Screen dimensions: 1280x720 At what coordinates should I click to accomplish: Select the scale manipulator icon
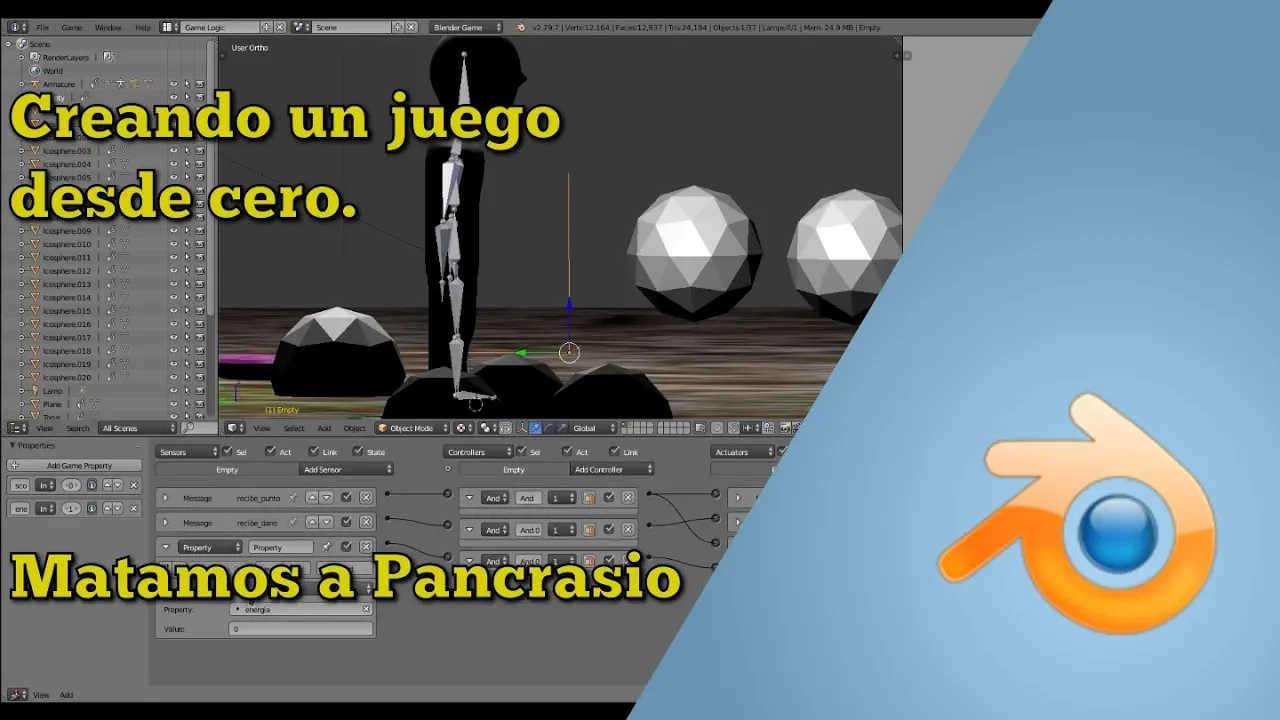pos(560,428)
